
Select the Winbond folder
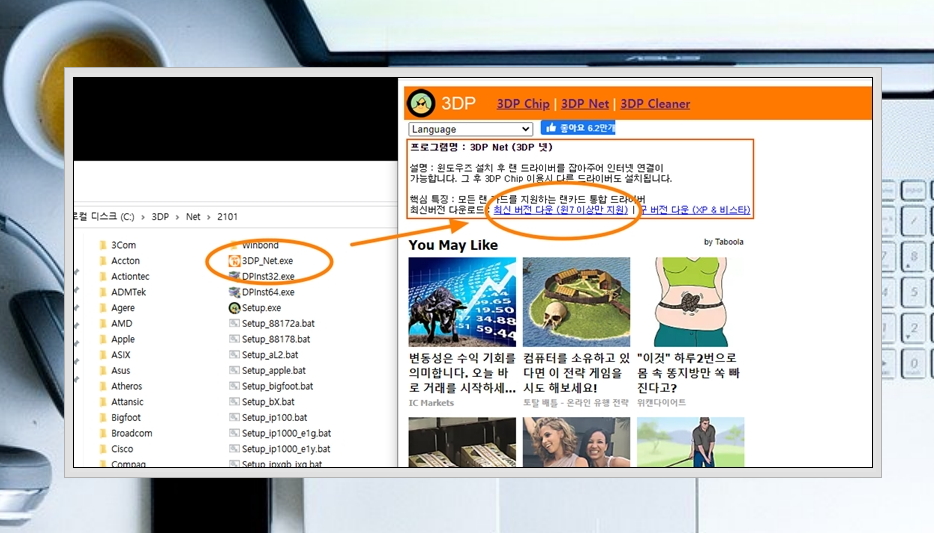pyautogui.click(x=254, y=245)
